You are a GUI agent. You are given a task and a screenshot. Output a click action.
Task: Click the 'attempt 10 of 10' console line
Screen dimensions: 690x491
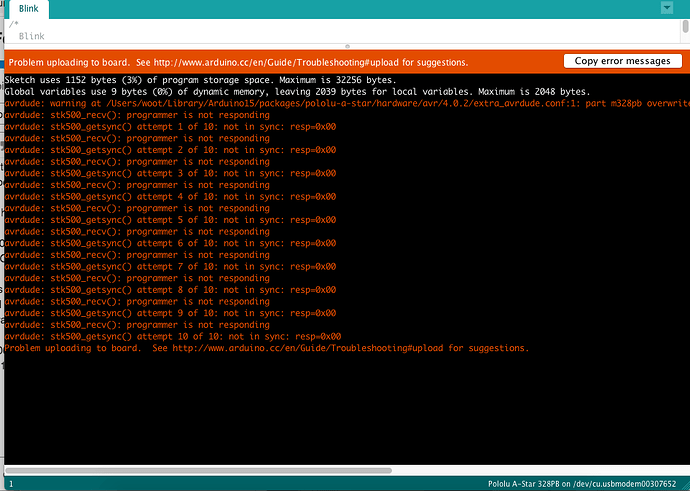pyautogui.click(x=172, y=337)
